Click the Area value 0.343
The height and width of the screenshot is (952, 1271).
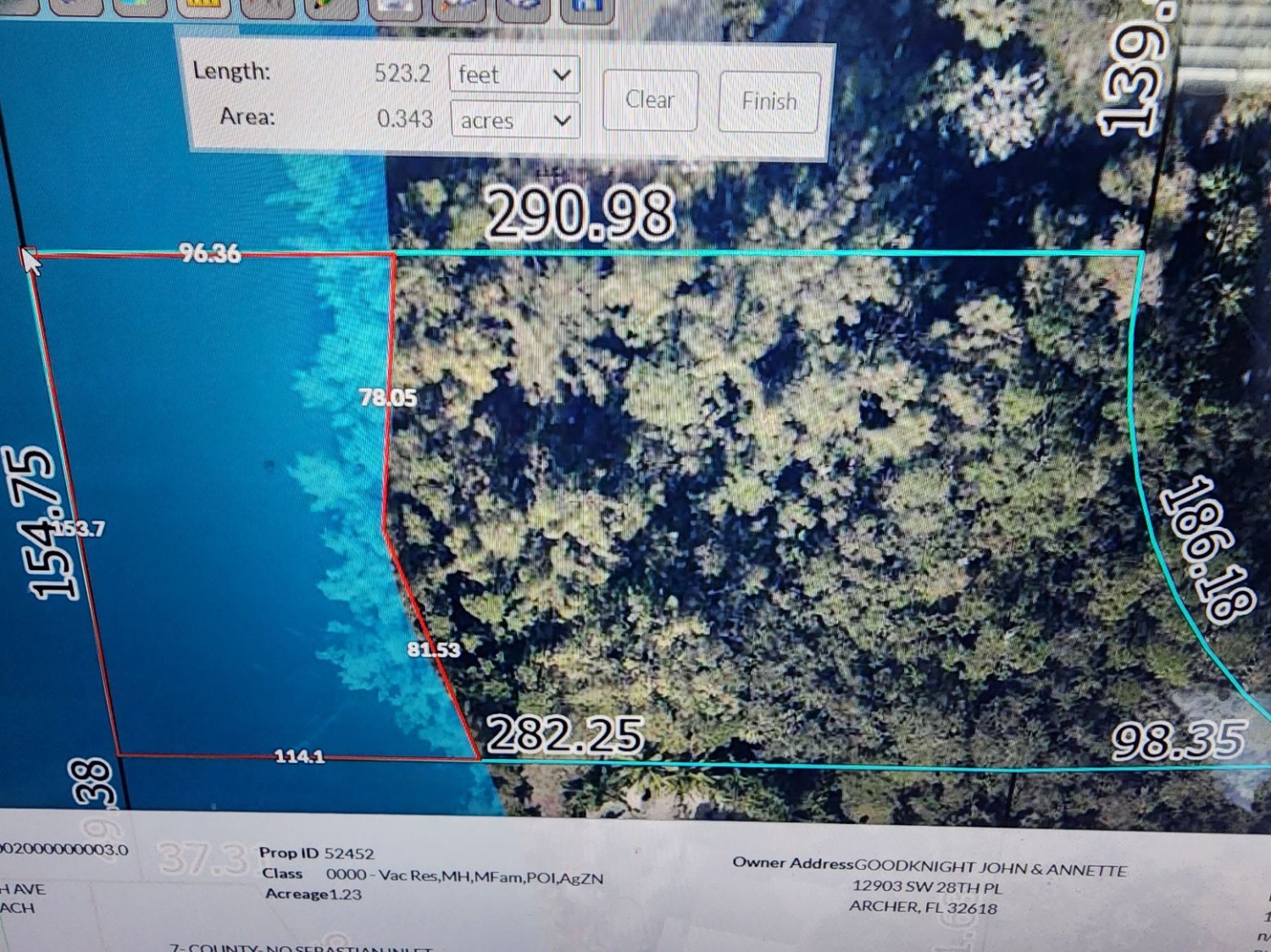[404, 119]
